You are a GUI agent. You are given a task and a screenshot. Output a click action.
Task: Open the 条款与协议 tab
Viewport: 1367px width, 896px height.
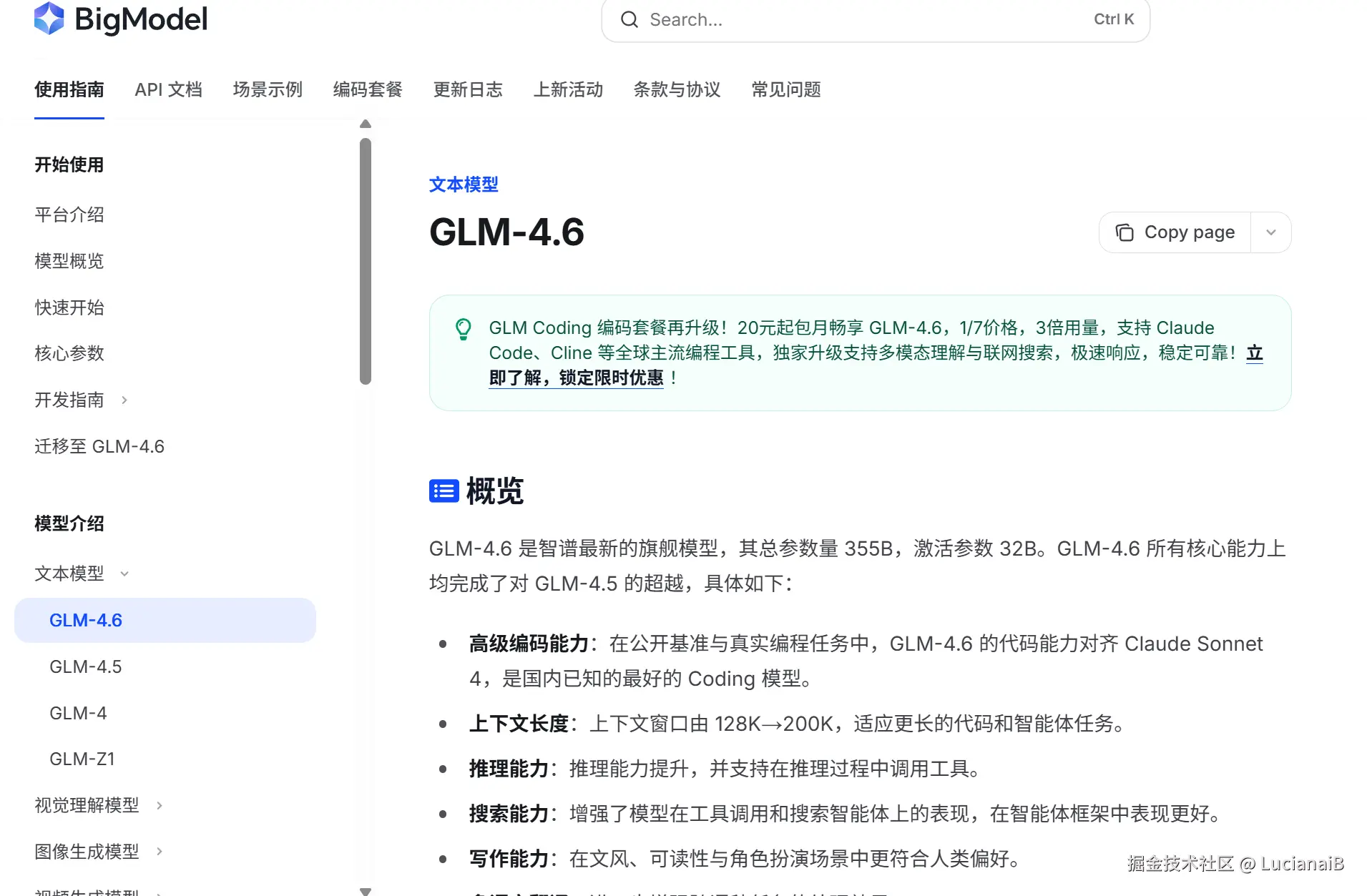tap(677, 89)
